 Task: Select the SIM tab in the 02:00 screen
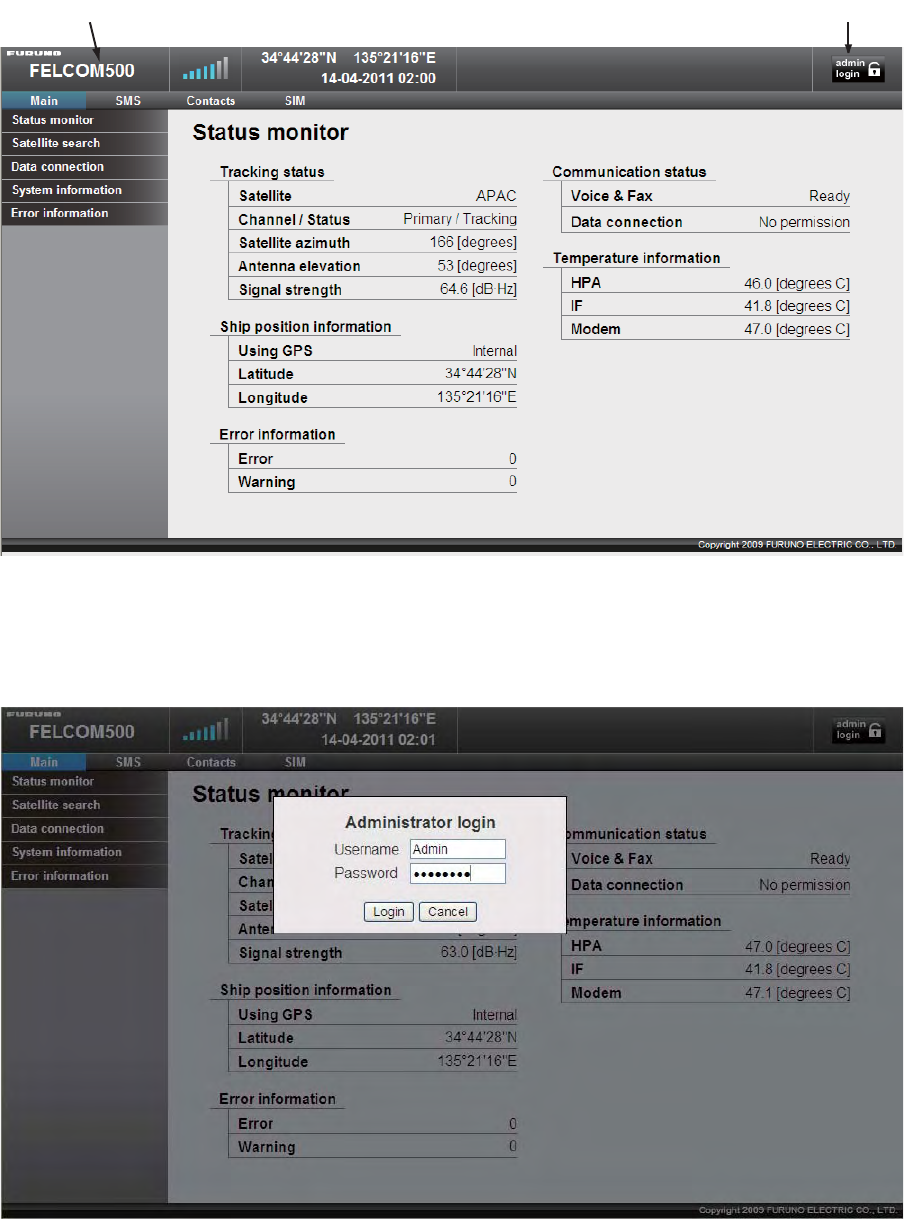pyautogui.click(x=295, y=101)
